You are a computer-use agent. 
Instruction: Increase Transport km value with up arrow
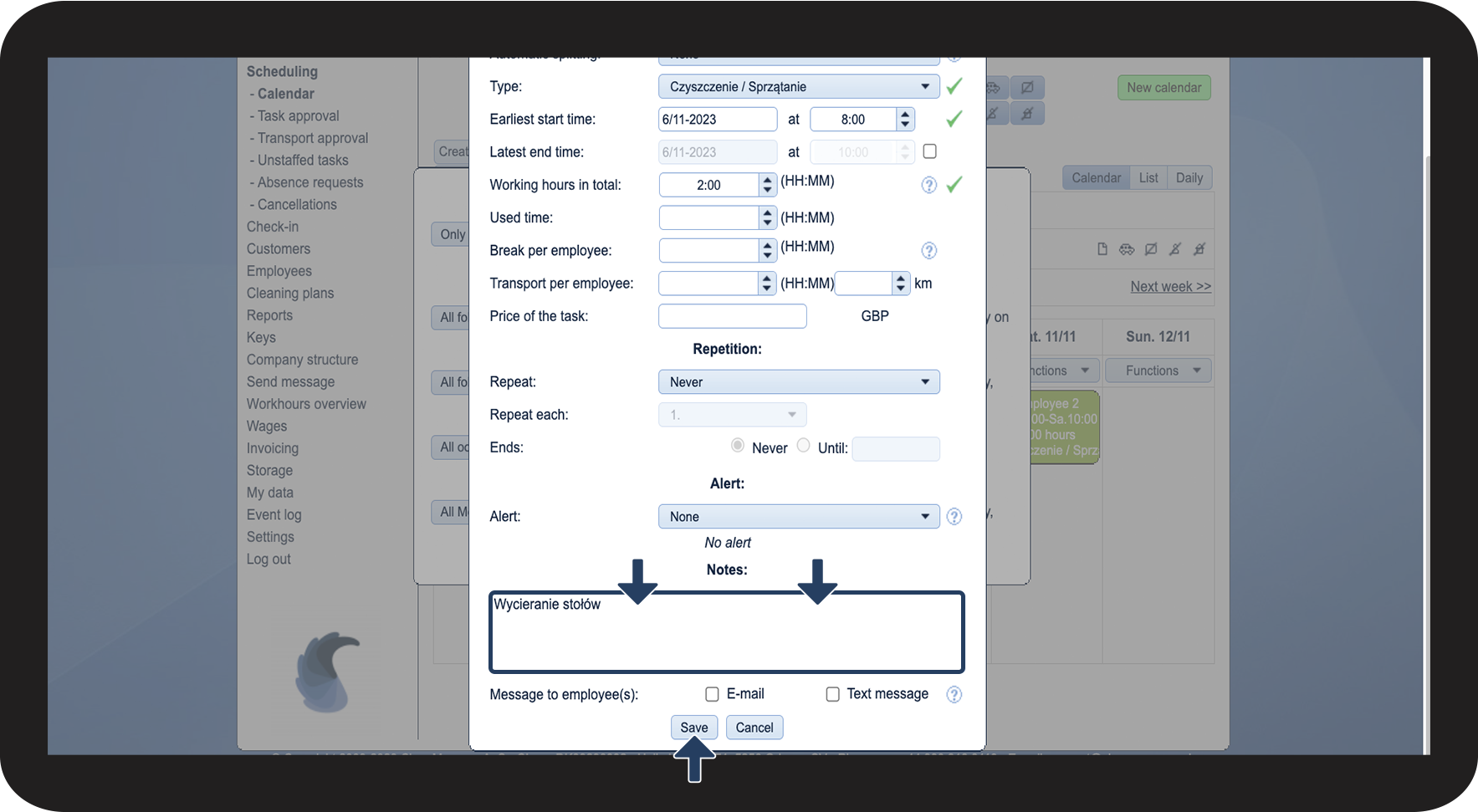901,278
